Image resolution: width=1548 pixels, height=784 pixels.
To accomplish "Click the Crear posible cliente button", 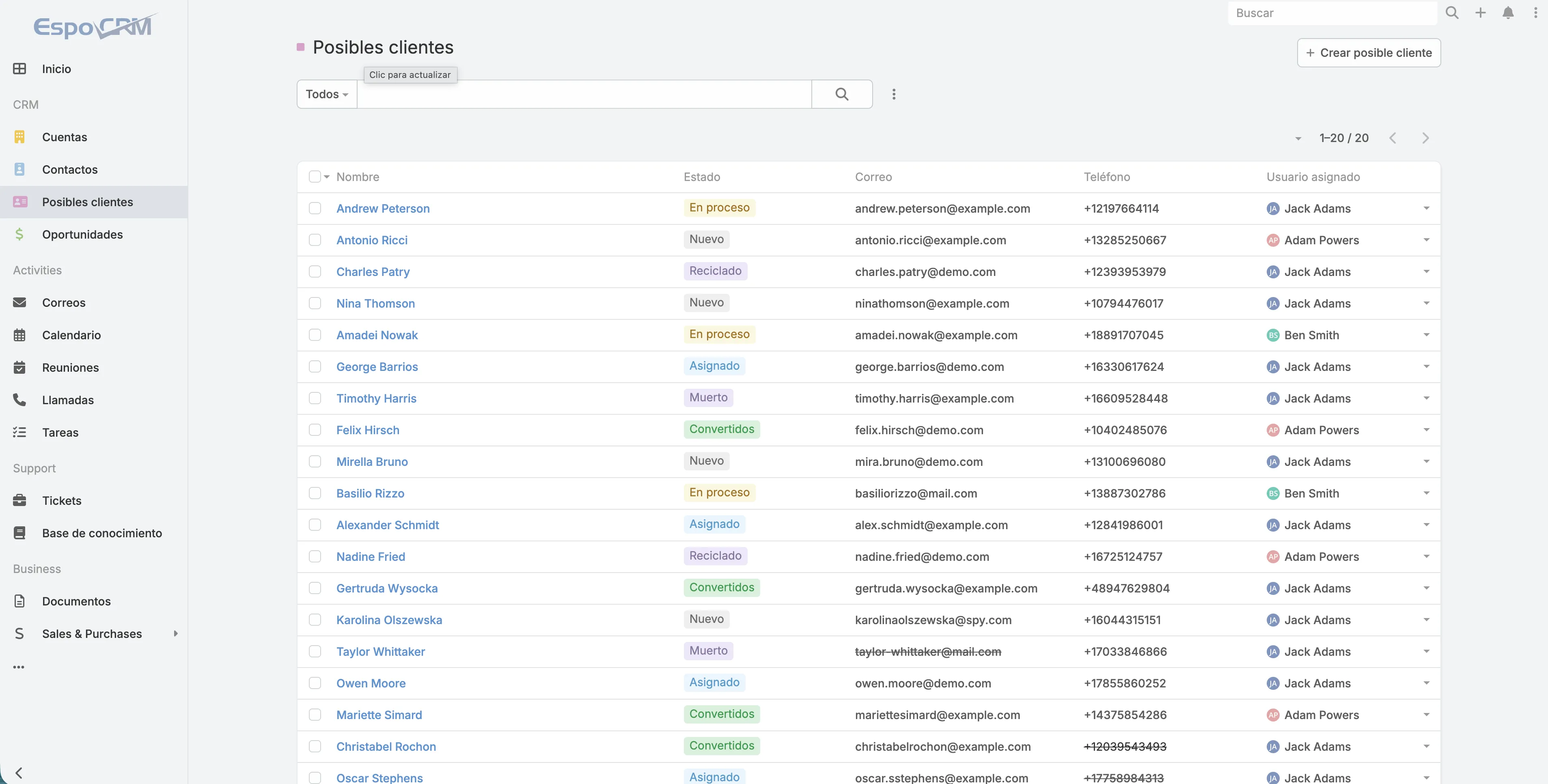I will [1368, 52].
